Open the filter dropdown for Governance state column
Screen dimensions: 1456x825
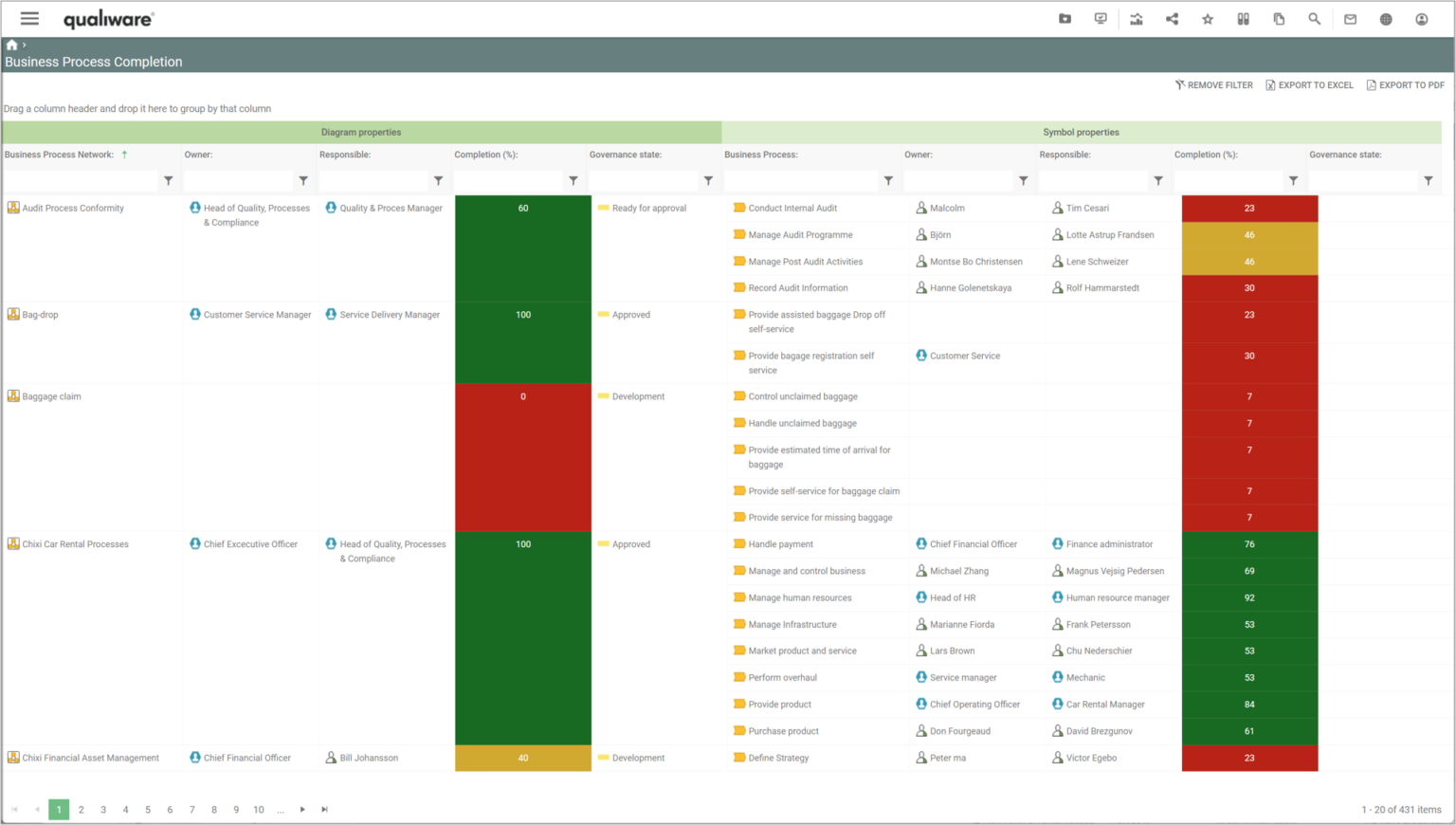coord(708,180)
